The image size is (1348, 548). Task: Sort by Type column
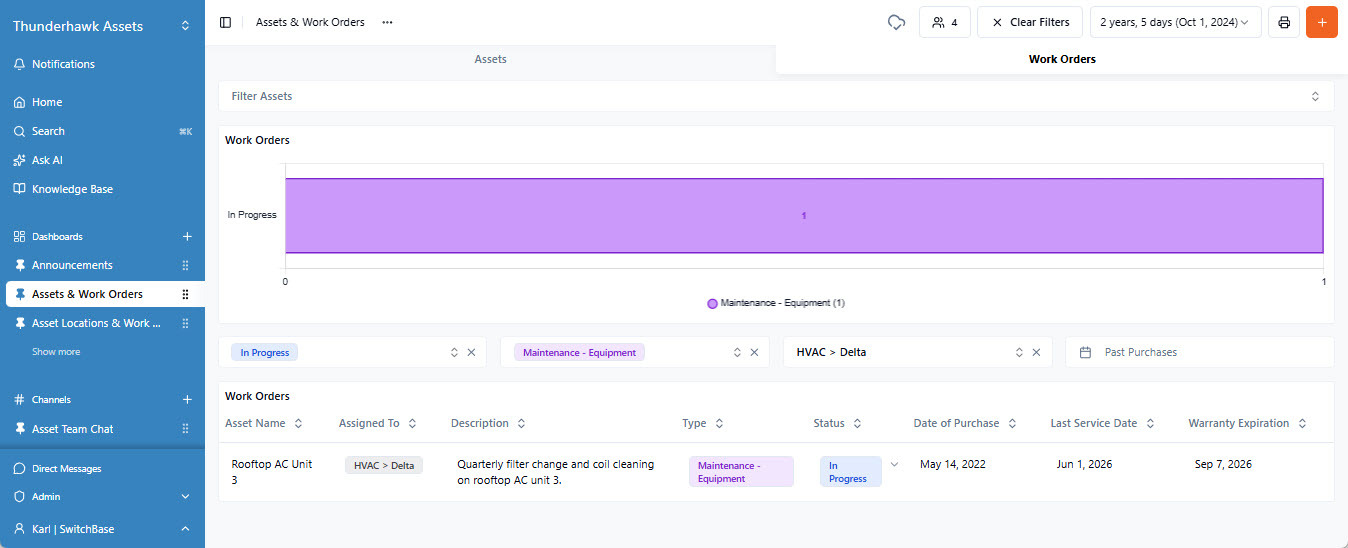pyautogui.click(x=703, y=423)
